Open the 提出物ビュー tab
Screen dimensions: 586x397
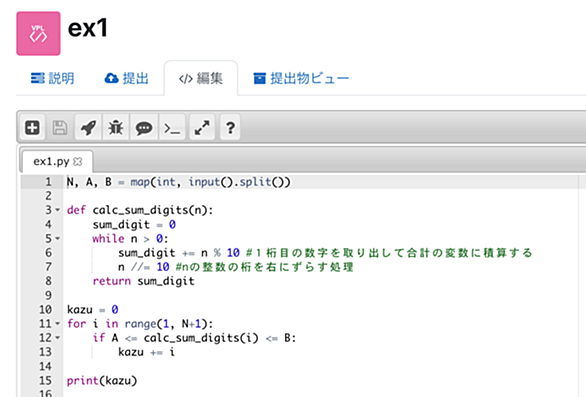(x=301, y=79)
